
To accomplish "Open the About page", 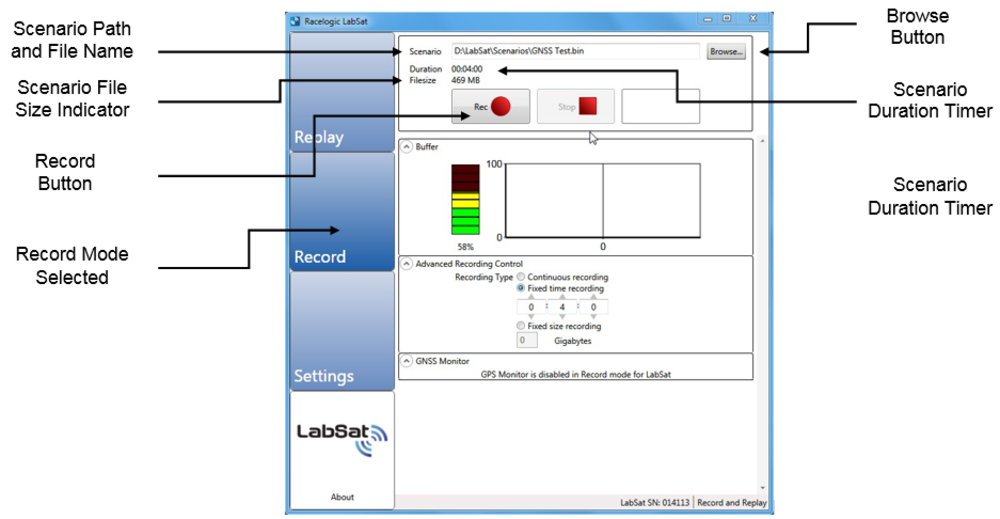I will 342,497.
